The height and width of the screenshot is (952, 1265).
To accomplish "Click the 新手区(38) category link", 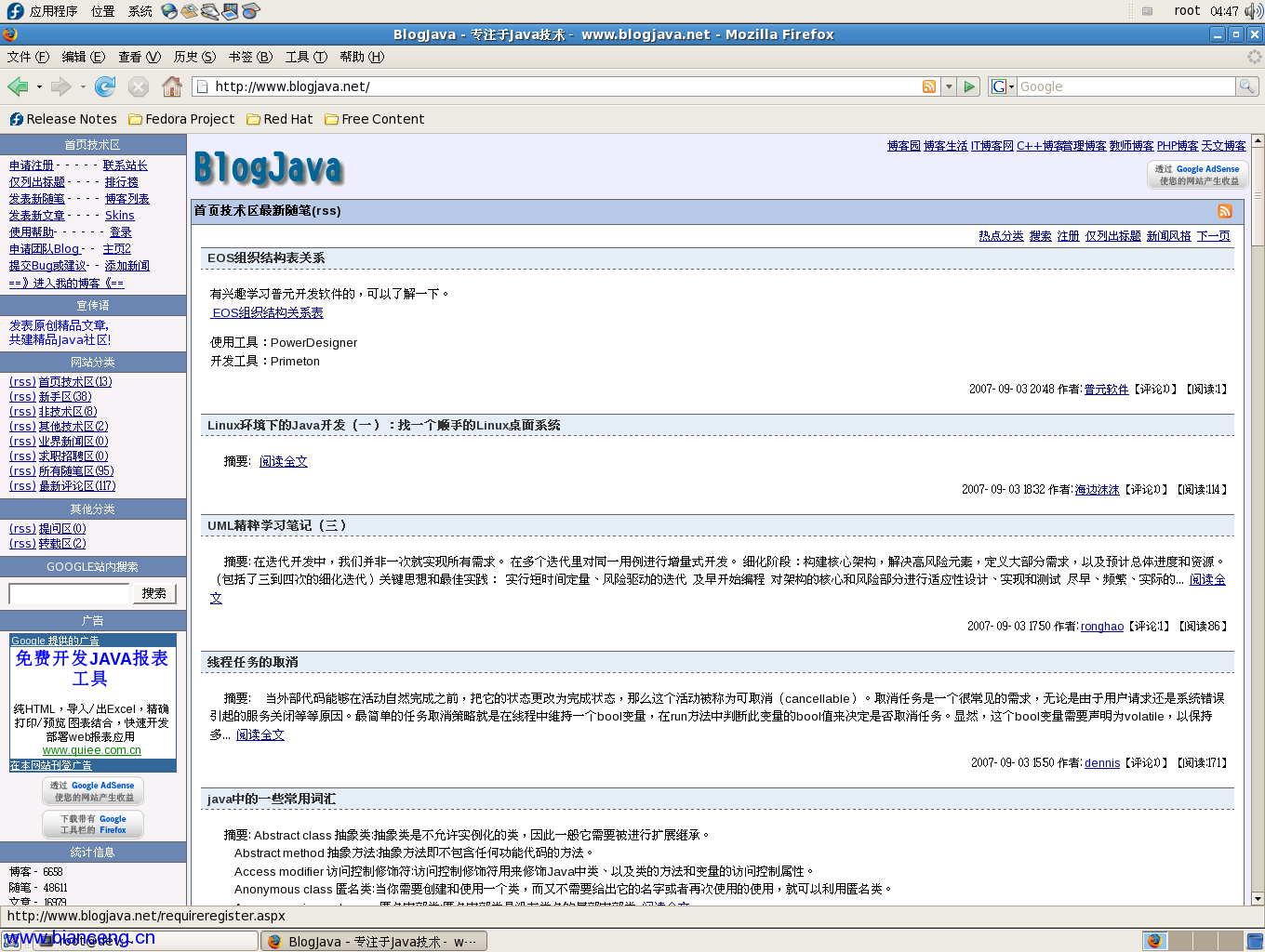I will pos(65,397).
